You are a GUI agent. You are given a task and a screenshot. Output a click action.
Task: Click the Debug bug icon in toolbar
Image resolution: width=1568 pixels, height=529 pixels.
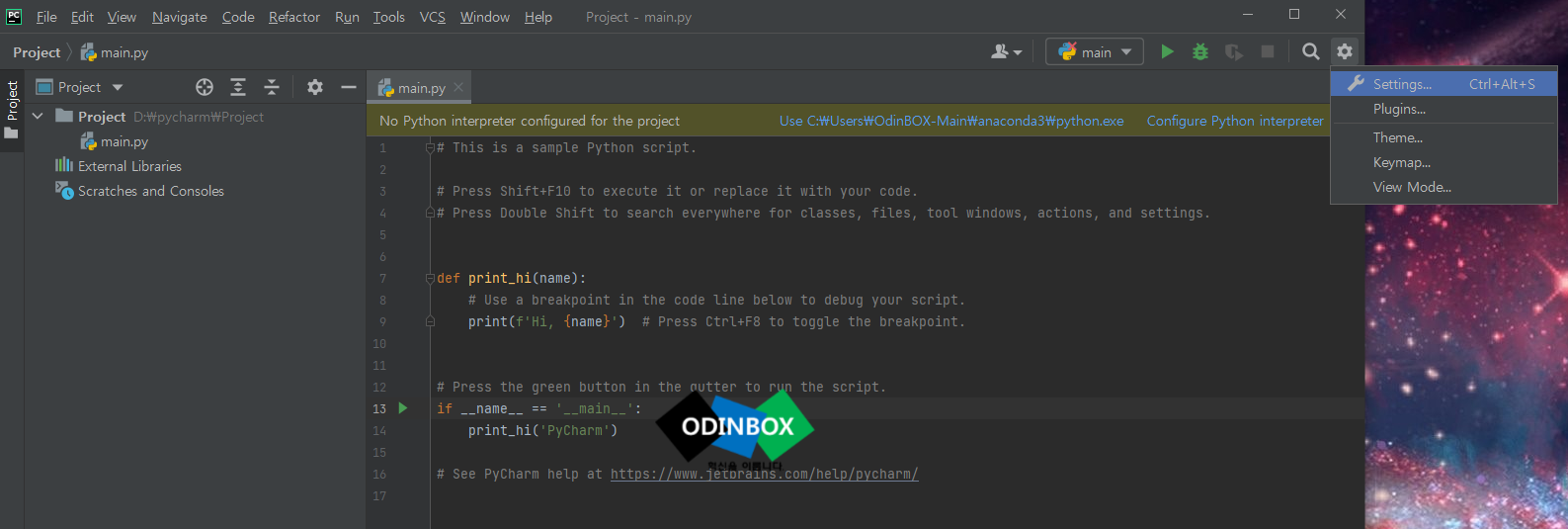click(1200, 51)
